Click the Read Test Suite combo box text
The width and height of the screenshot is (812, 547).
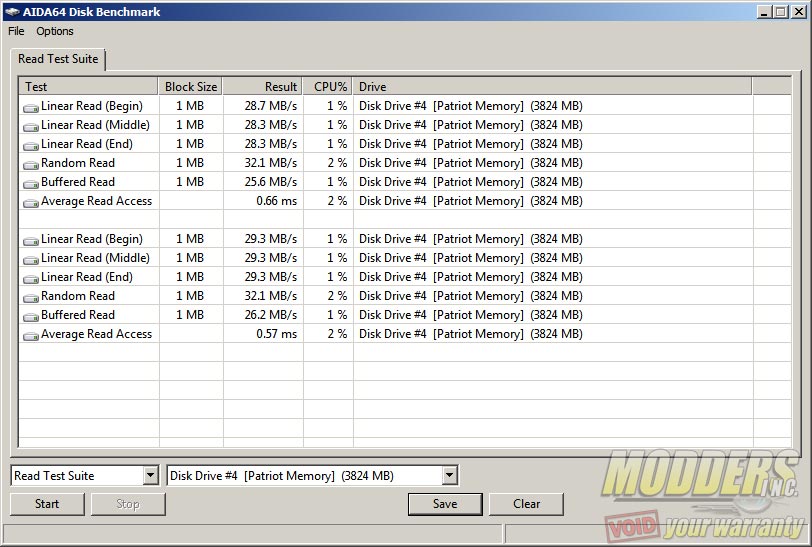pos(54,476)
